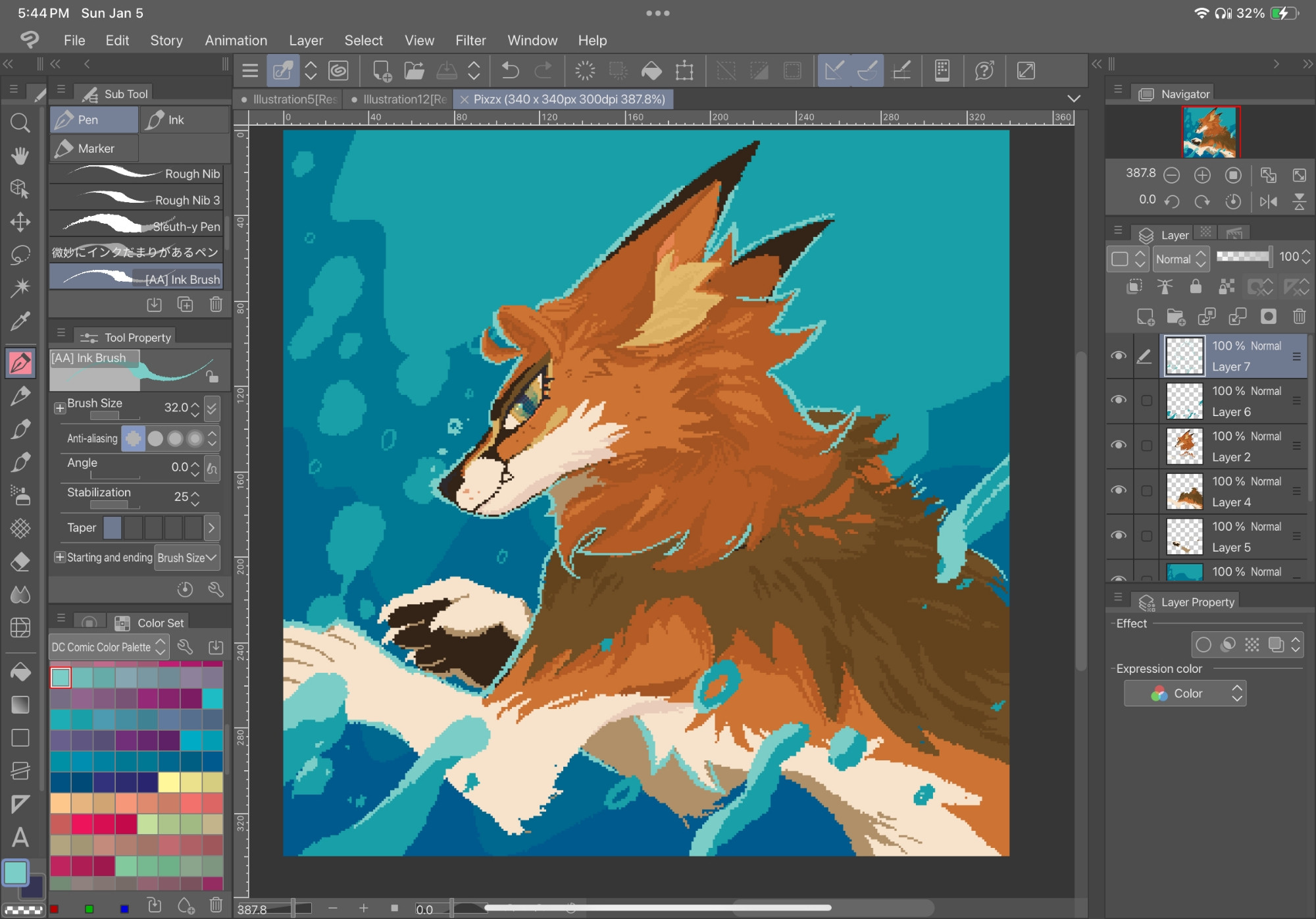
Task: Click New raster layer icon
Action: pyautogui.click(x=1146, y=317)
